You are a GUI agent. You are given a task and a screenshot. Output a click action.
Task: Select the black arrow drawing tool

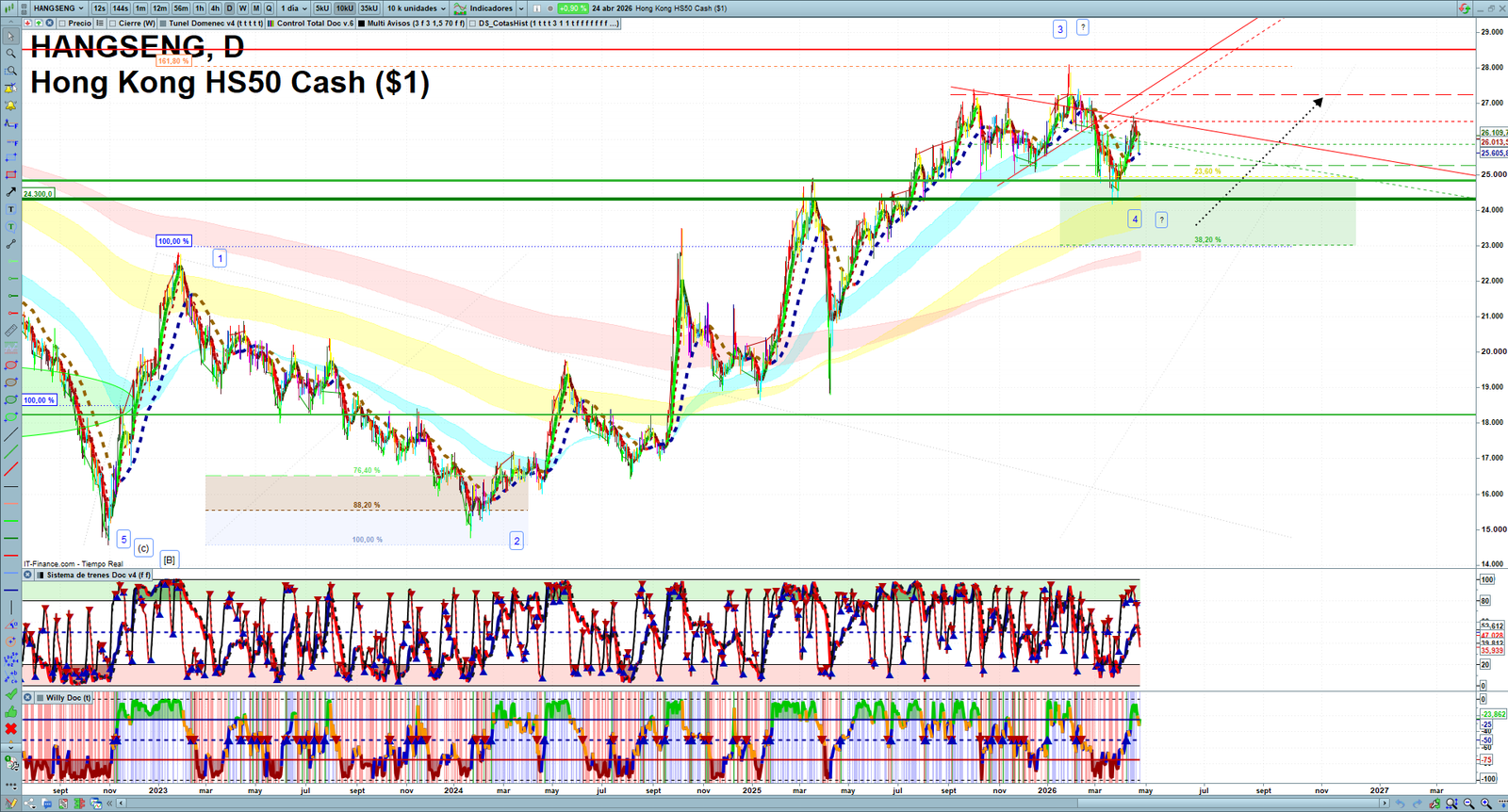point(11,192)
